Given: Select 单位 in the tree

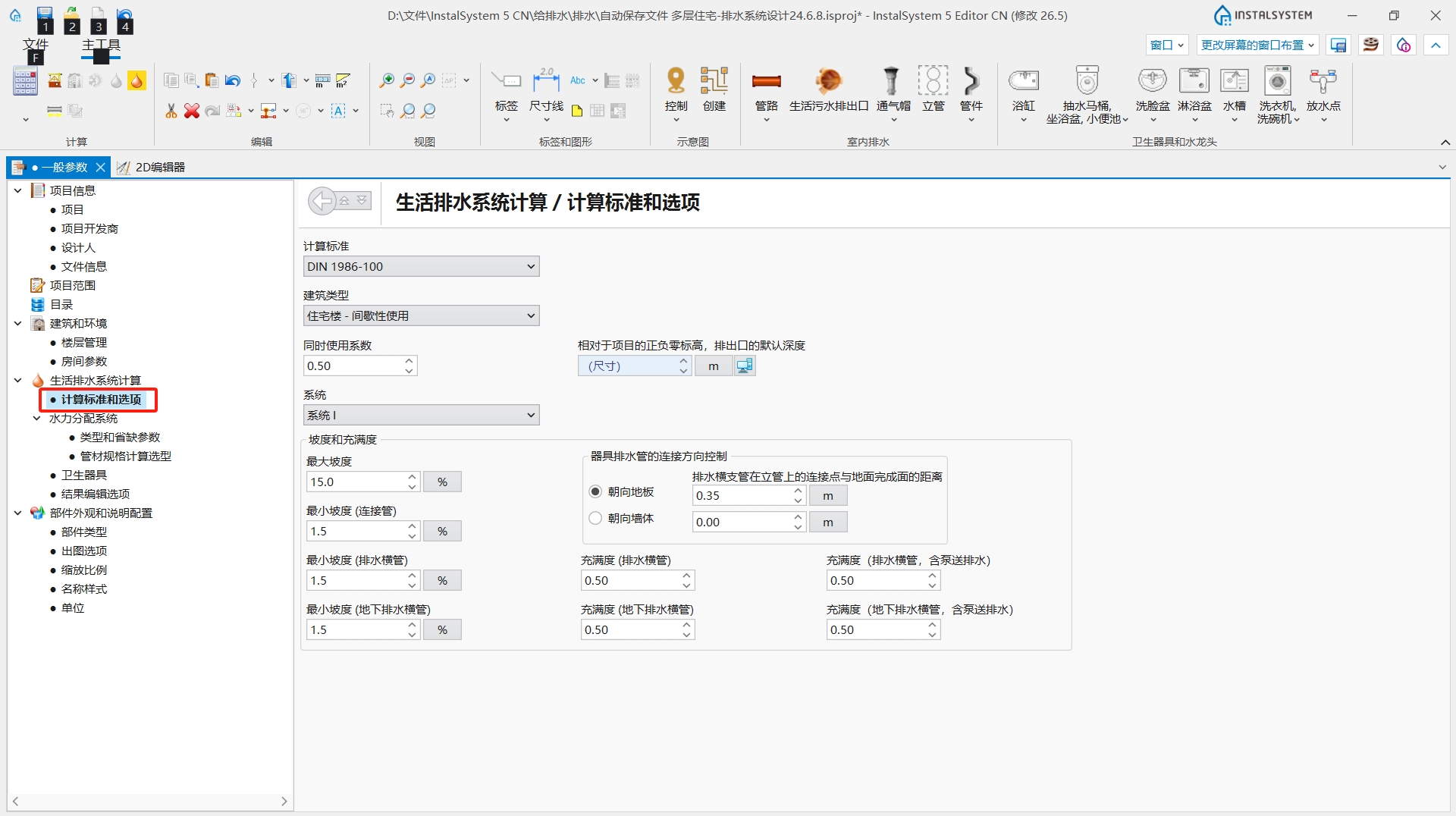Looking at the screenshot, I should (x=73, y=607).
